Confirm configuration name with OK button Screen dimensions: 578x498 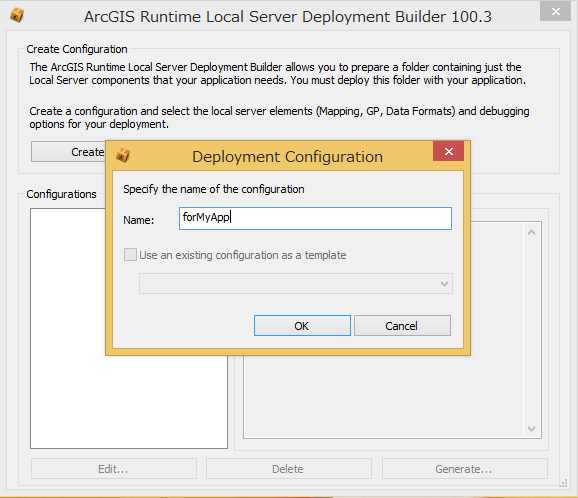(x=302, y=325)
